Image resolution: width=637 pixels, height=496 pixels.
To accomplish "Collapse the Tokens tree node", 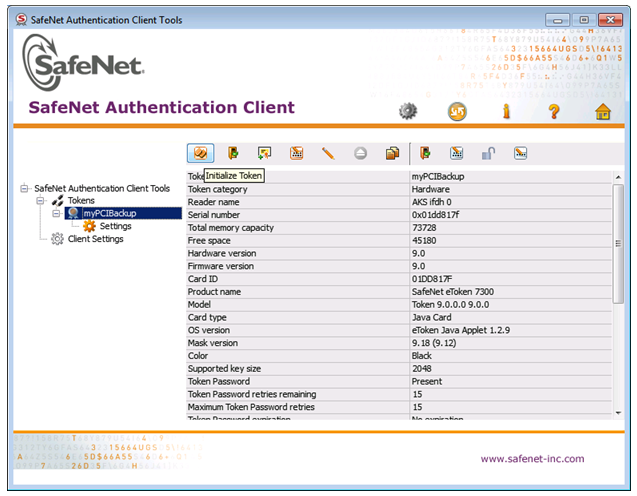I will coord(41,201).
